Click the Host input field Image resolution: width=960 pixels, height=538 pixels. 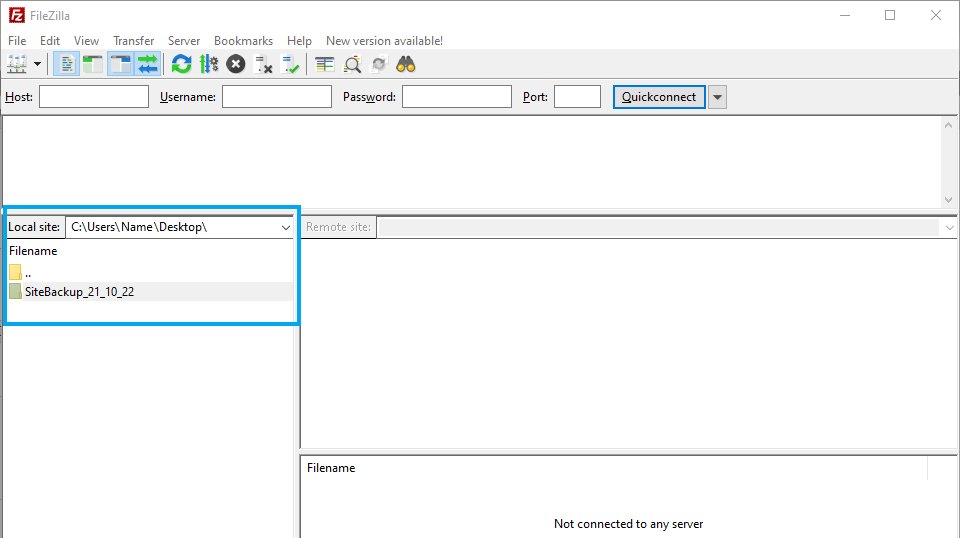tap(94, 97)
